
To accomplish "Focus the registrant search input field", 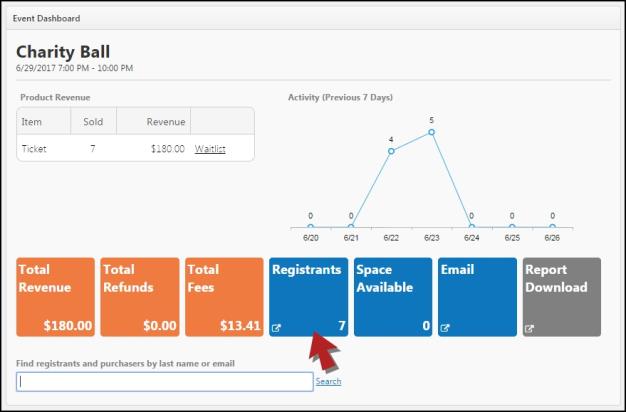I will [x=164, y=382].
